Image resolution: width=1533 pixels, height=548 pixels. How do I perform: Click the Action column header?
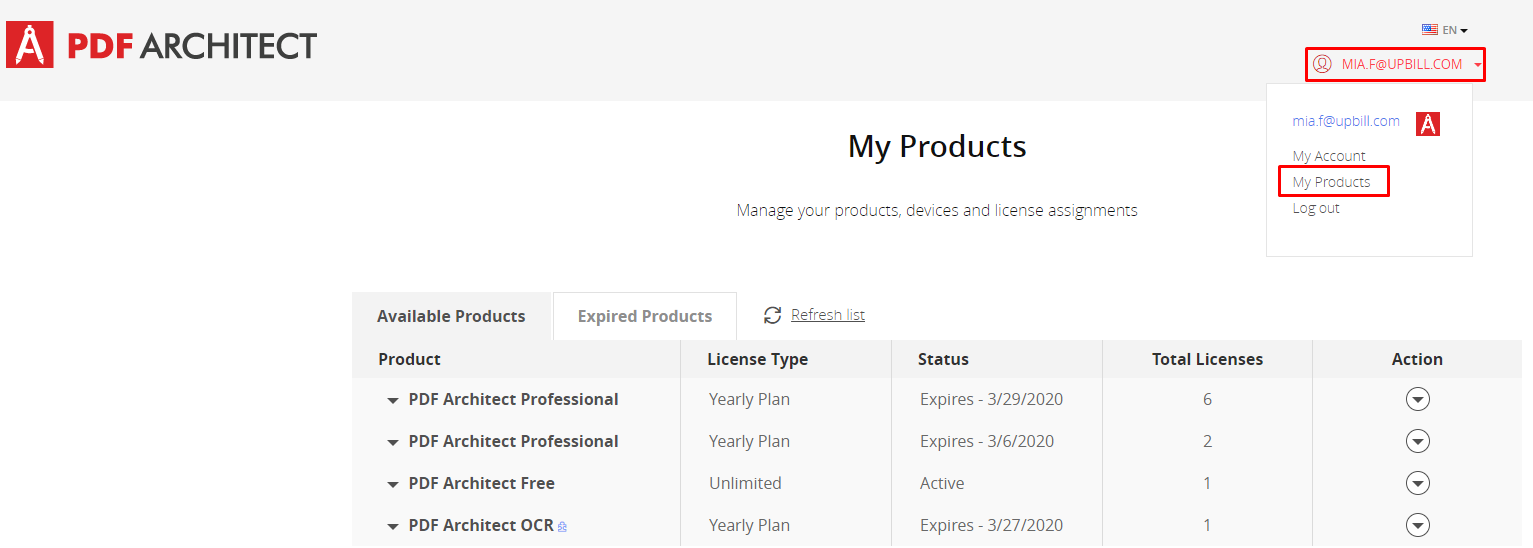coord(1417,359)
